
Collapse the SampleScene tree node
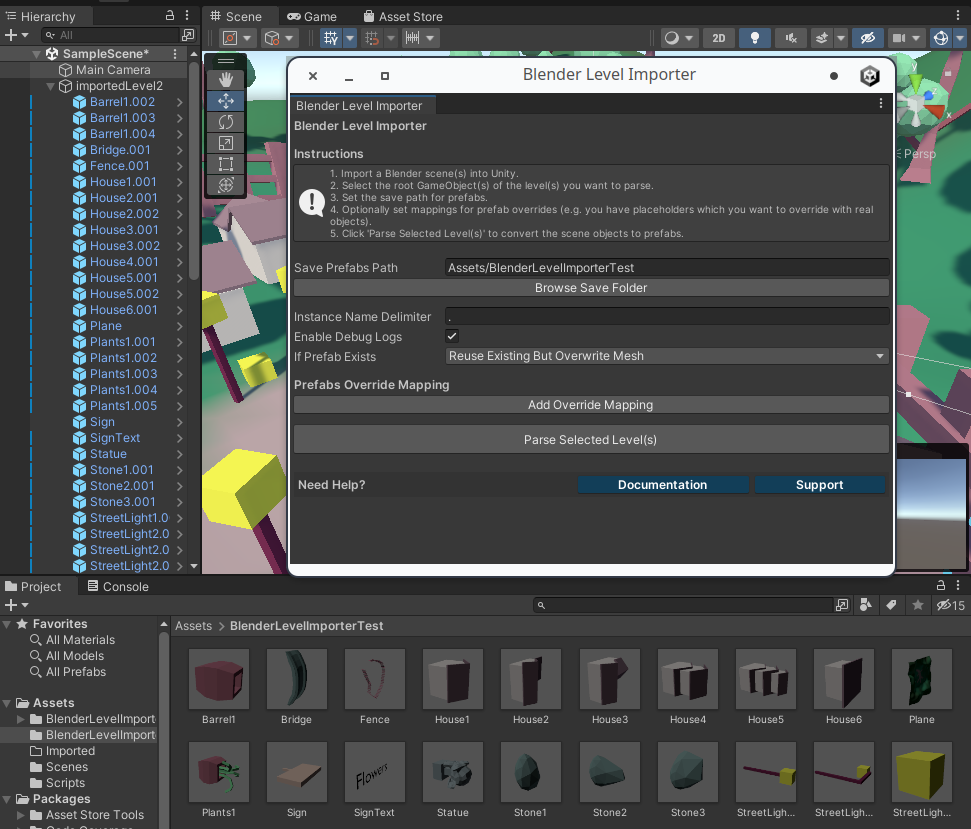click(37, 54)
